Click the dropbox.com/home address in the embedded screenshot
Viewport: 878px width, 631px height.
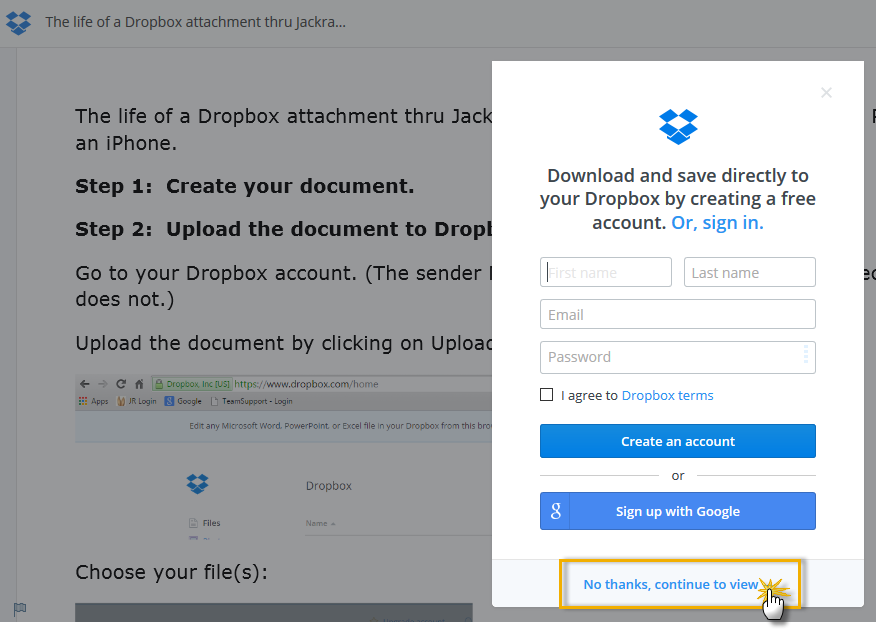(306, 384)
